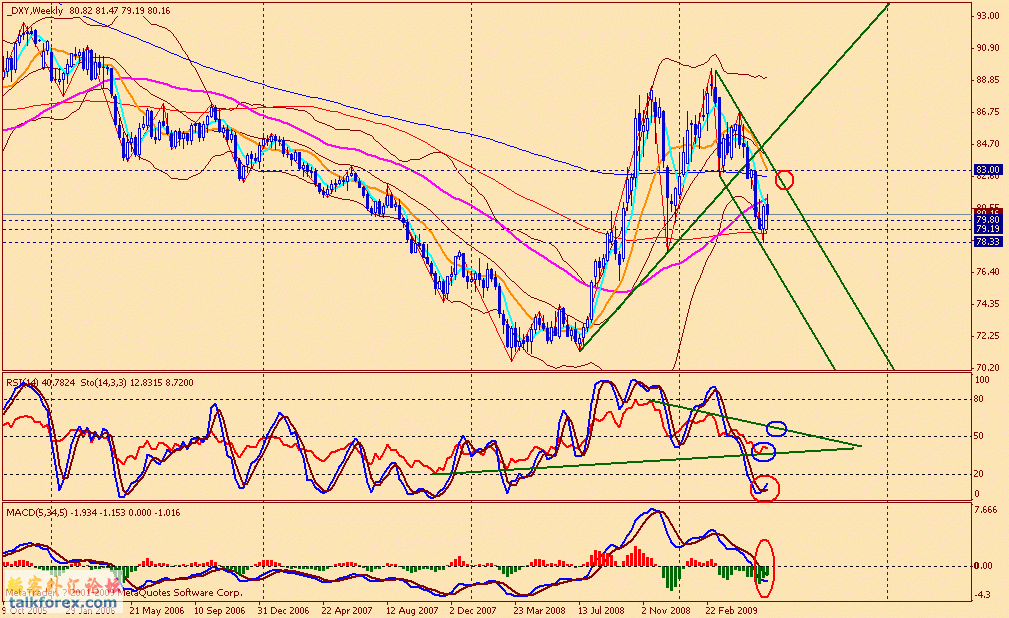
Task: Click the 23 Mar 2008 date label
Action: tap(539, 610)
